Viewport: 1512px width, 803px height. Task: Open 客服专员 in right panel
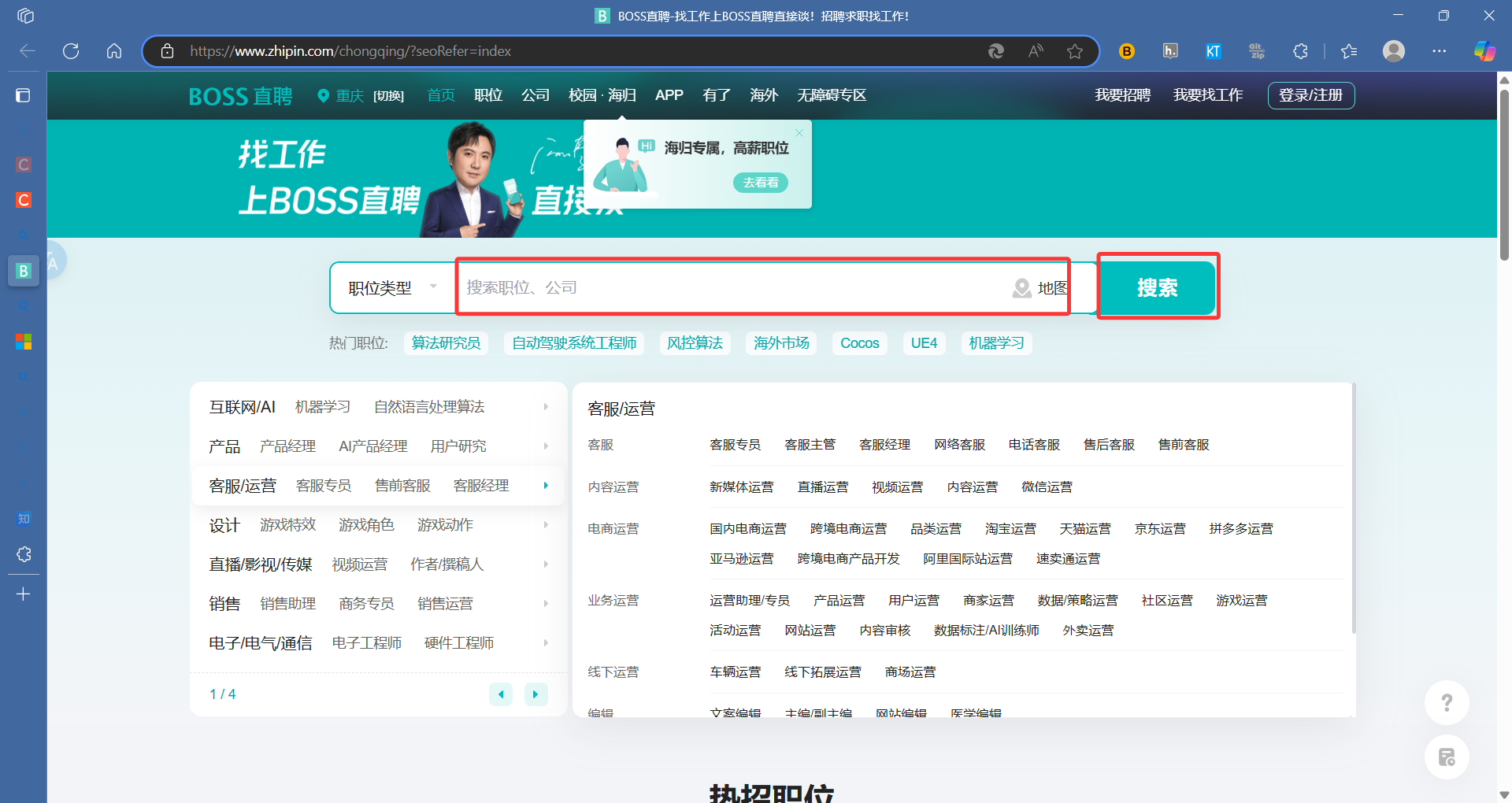[x=735, y=446]
